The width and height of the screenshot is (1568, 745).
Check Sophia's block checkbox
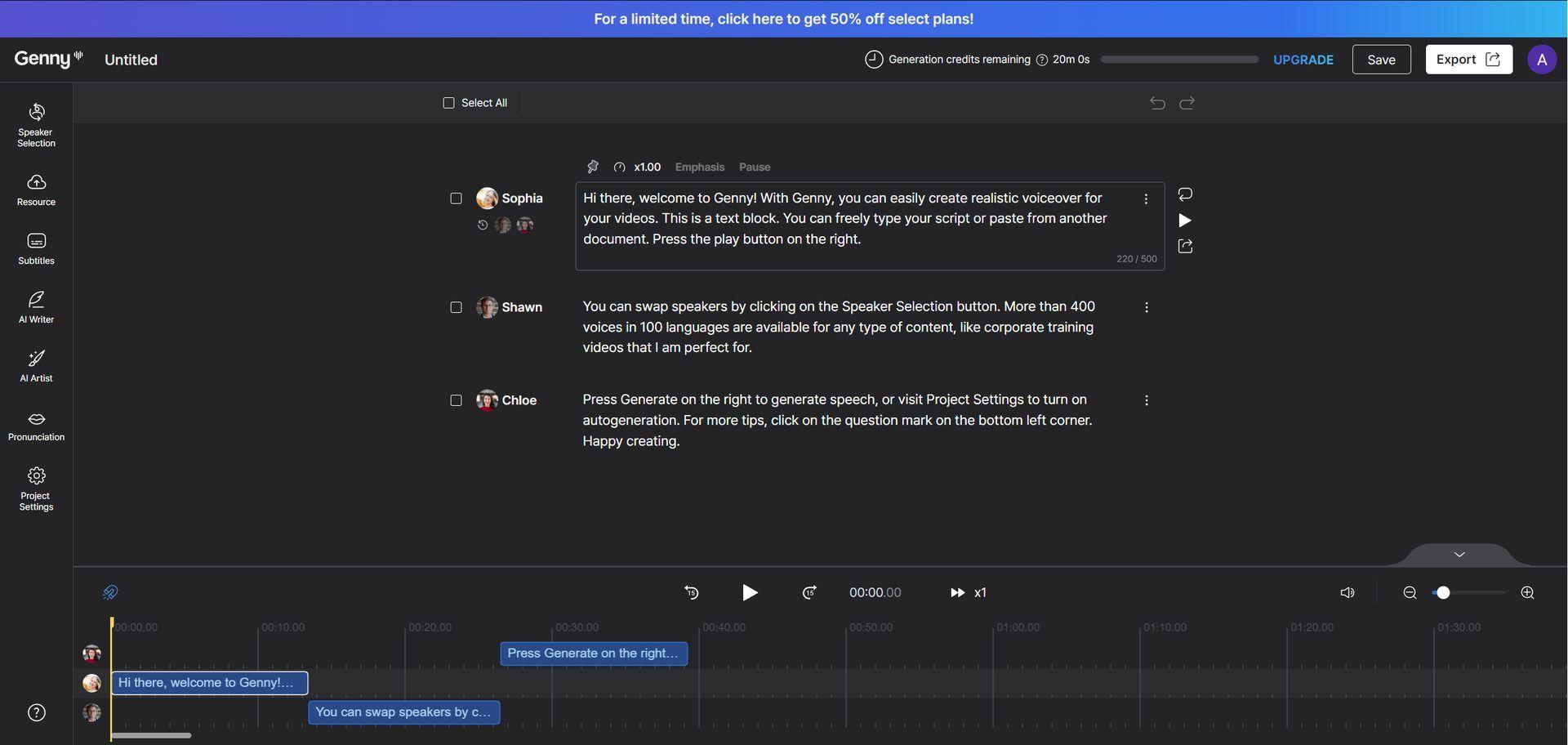point(456,199)
